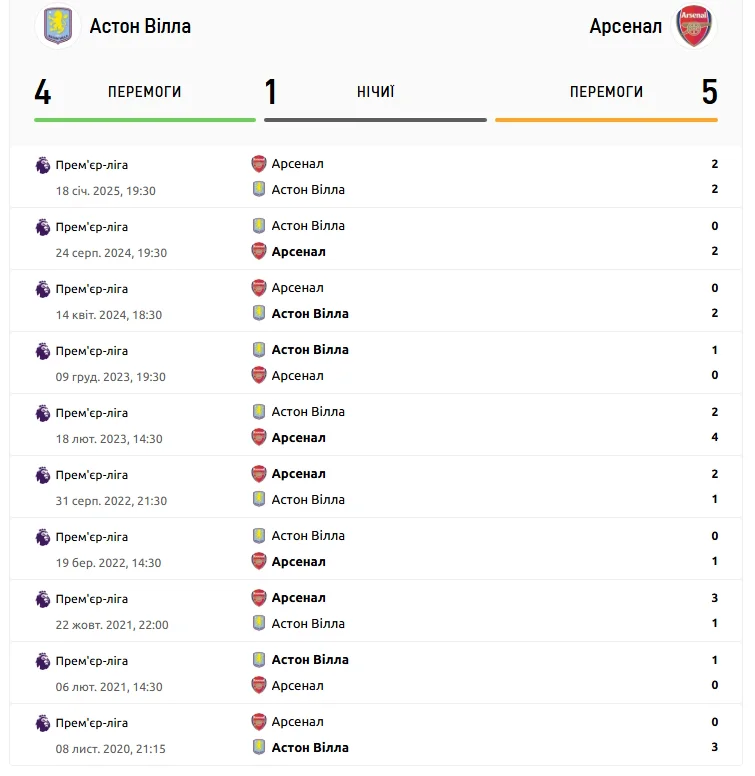Click Arsenal crest in 22 жовт. 2021 match
The width and height of the screenshot is (755, 776).
pos(259,598)
